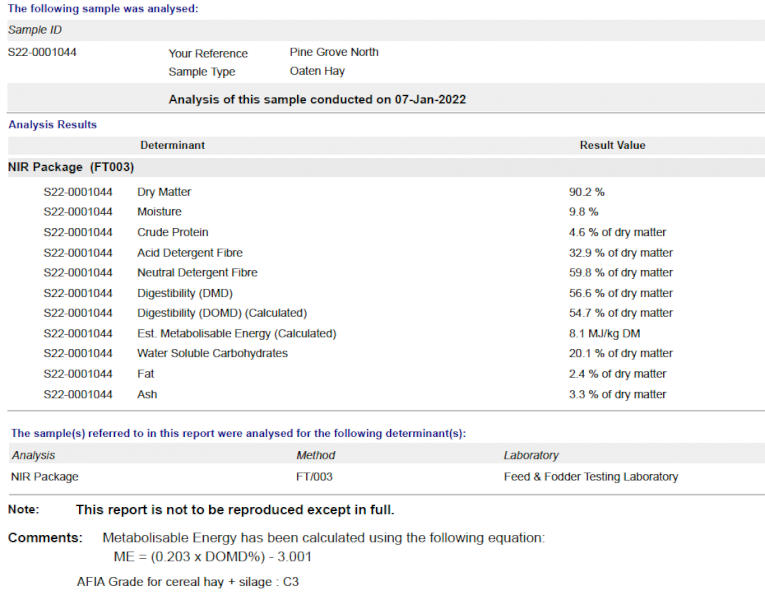Select the 'Crude Protein' row label
The image size is (765, 600).
[x=173, y=232]
